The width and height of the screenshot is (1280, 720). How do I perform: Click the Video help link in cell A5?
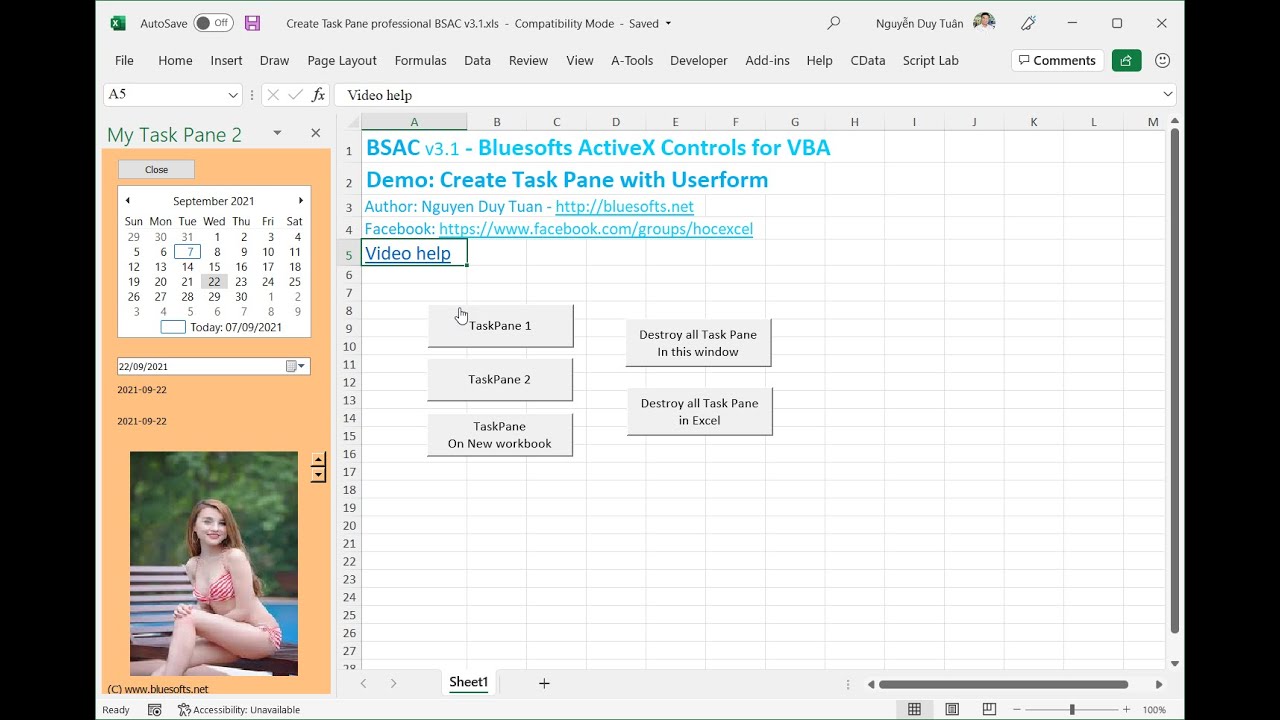(408, 253)
